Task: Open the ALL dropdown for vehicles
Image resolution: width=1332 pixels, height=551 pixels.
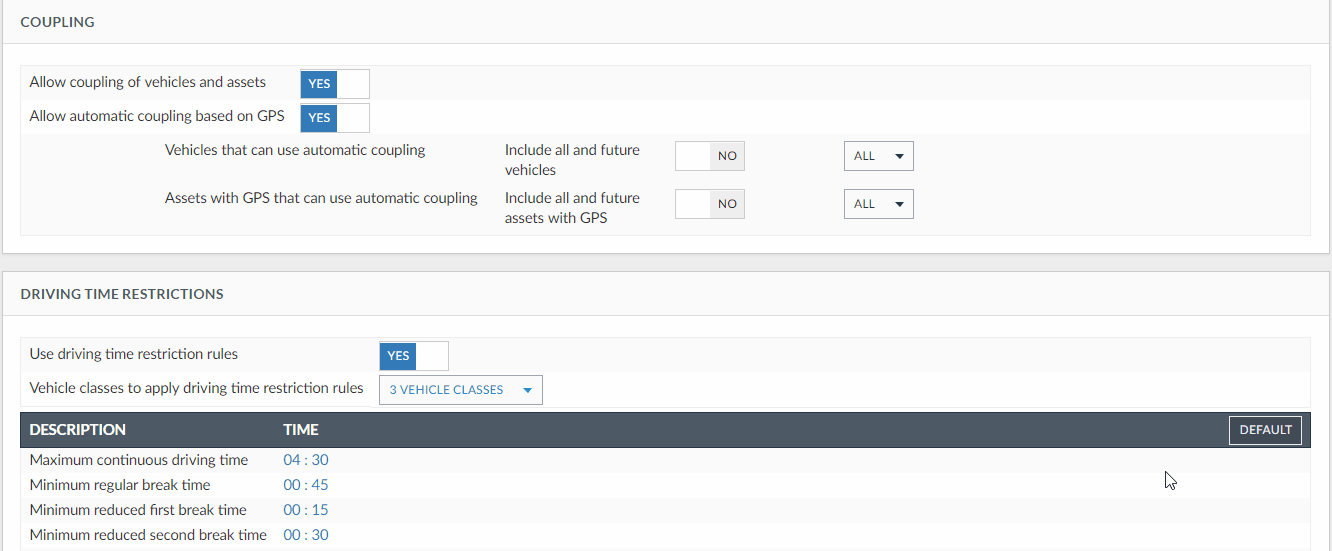Action: point(878,156)
